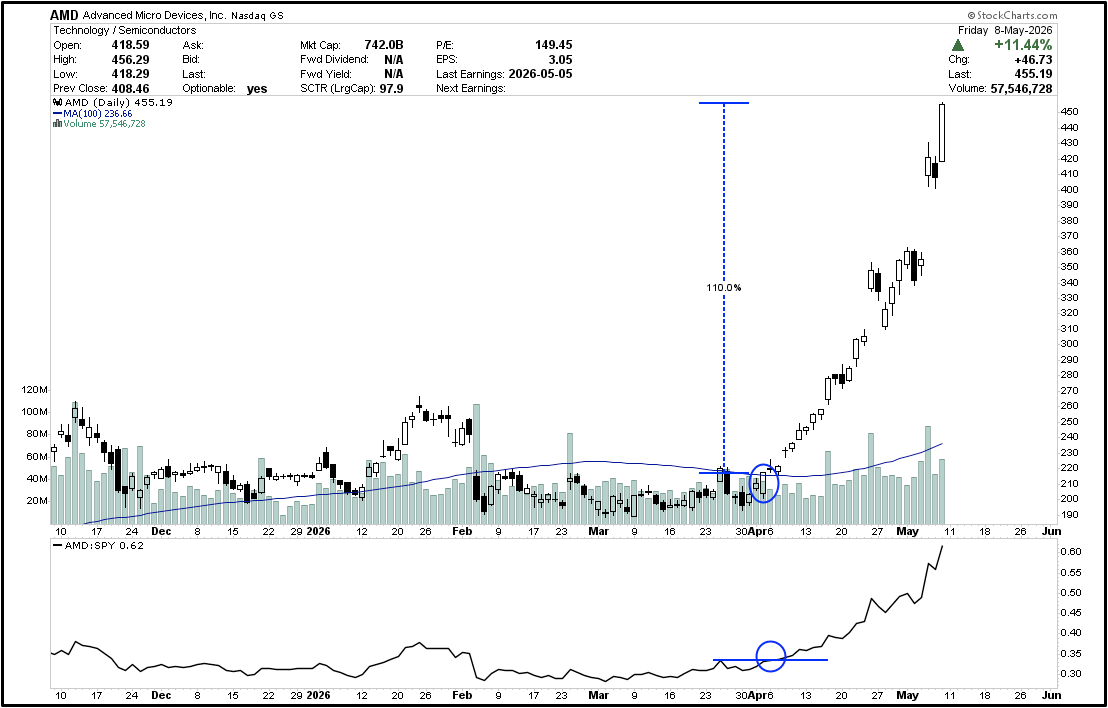
Task: Click the 110.0% measurement label
Action: point(724,288)
